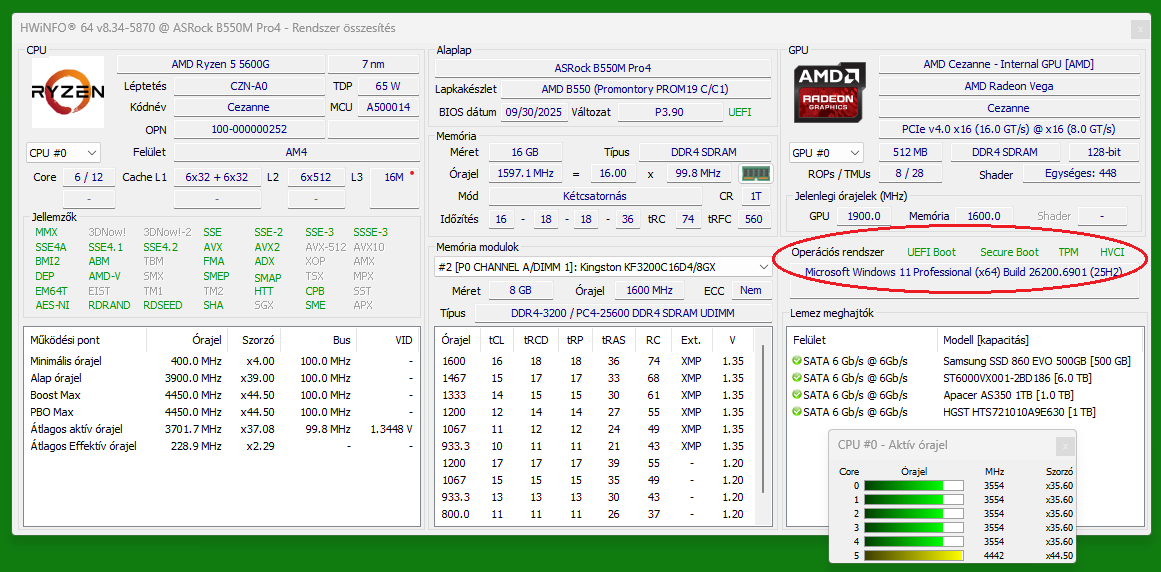Click the P3.90 BIOS version field
The height and width of the screenshot is (572, 1161).
click(x=669, y=112)
